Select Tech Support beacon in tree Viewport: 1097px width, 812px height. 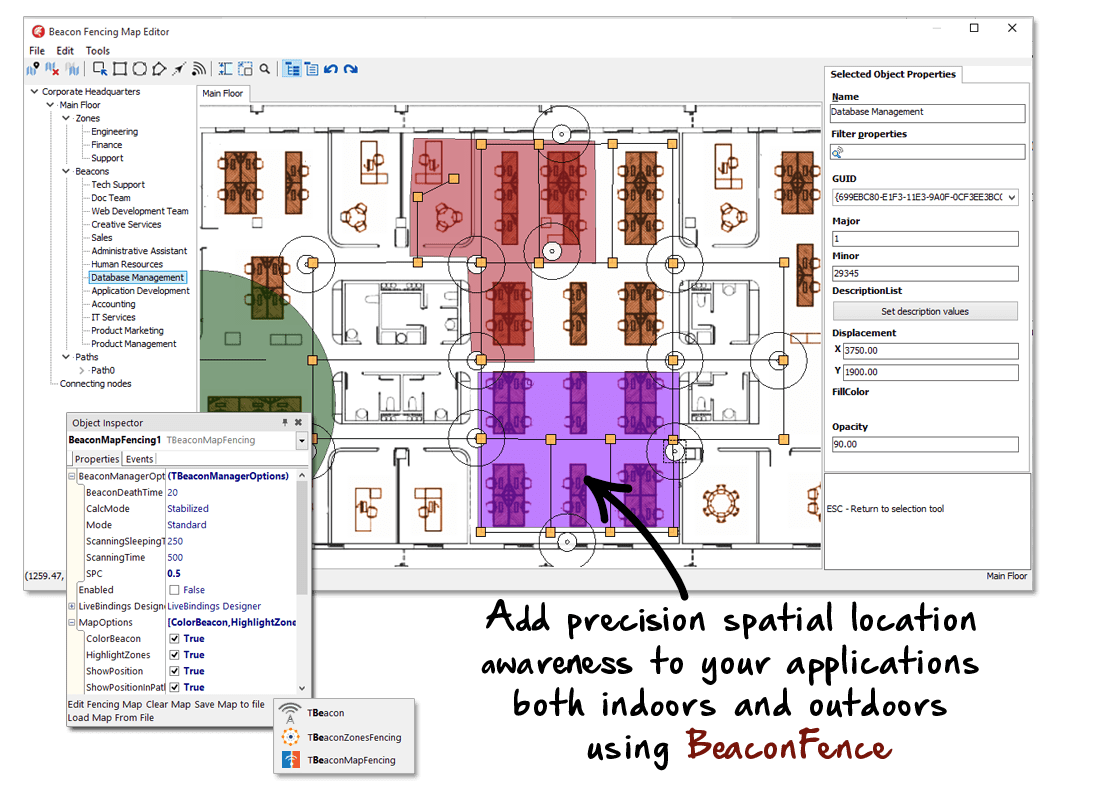(118, 185)
